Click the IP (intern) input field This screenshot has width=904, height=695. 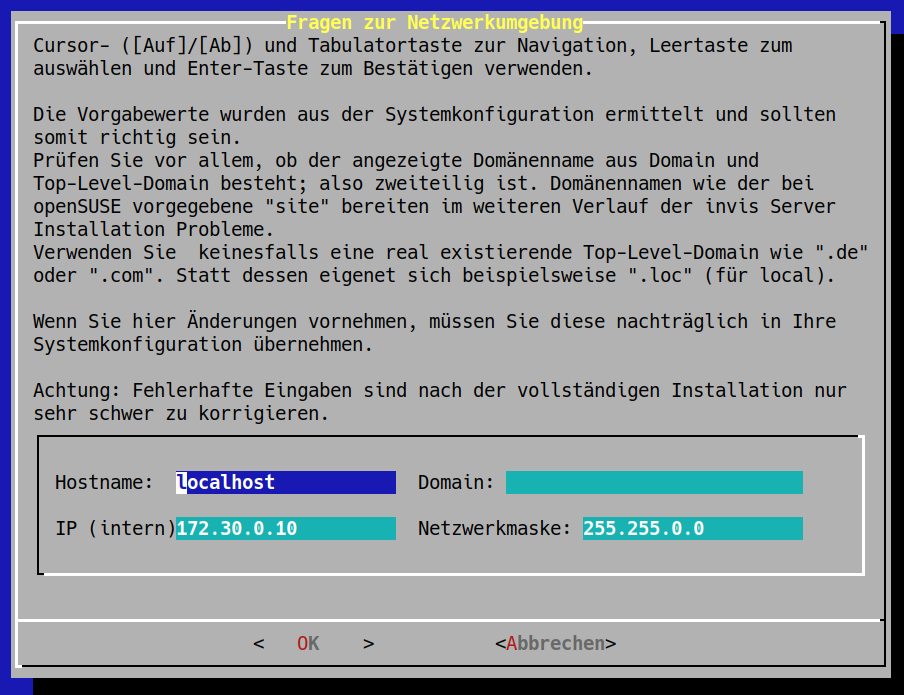(x=284, y=528)
